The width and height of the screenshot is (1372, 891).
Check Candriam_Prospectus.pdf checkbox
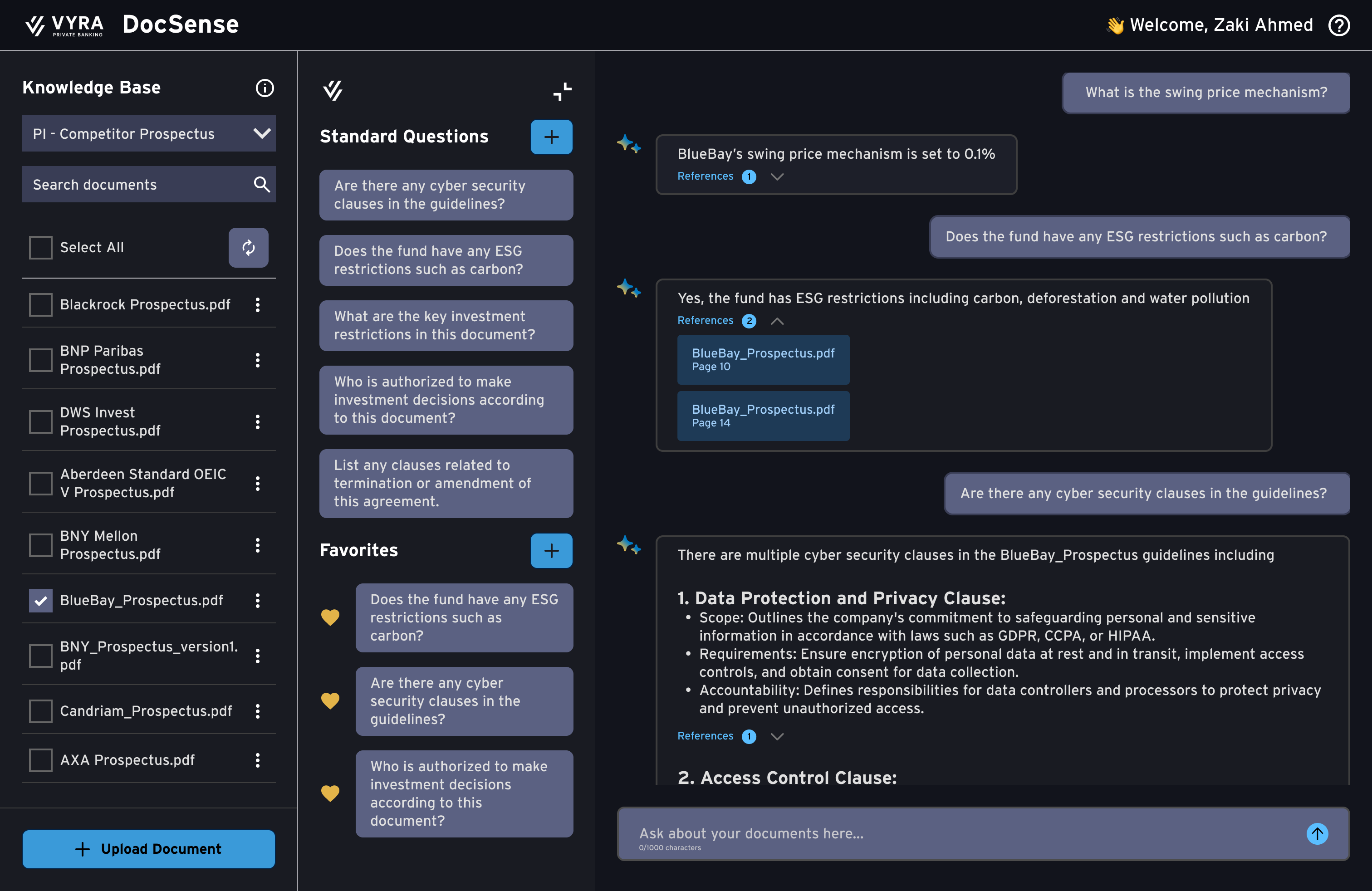tap(40, 711)
